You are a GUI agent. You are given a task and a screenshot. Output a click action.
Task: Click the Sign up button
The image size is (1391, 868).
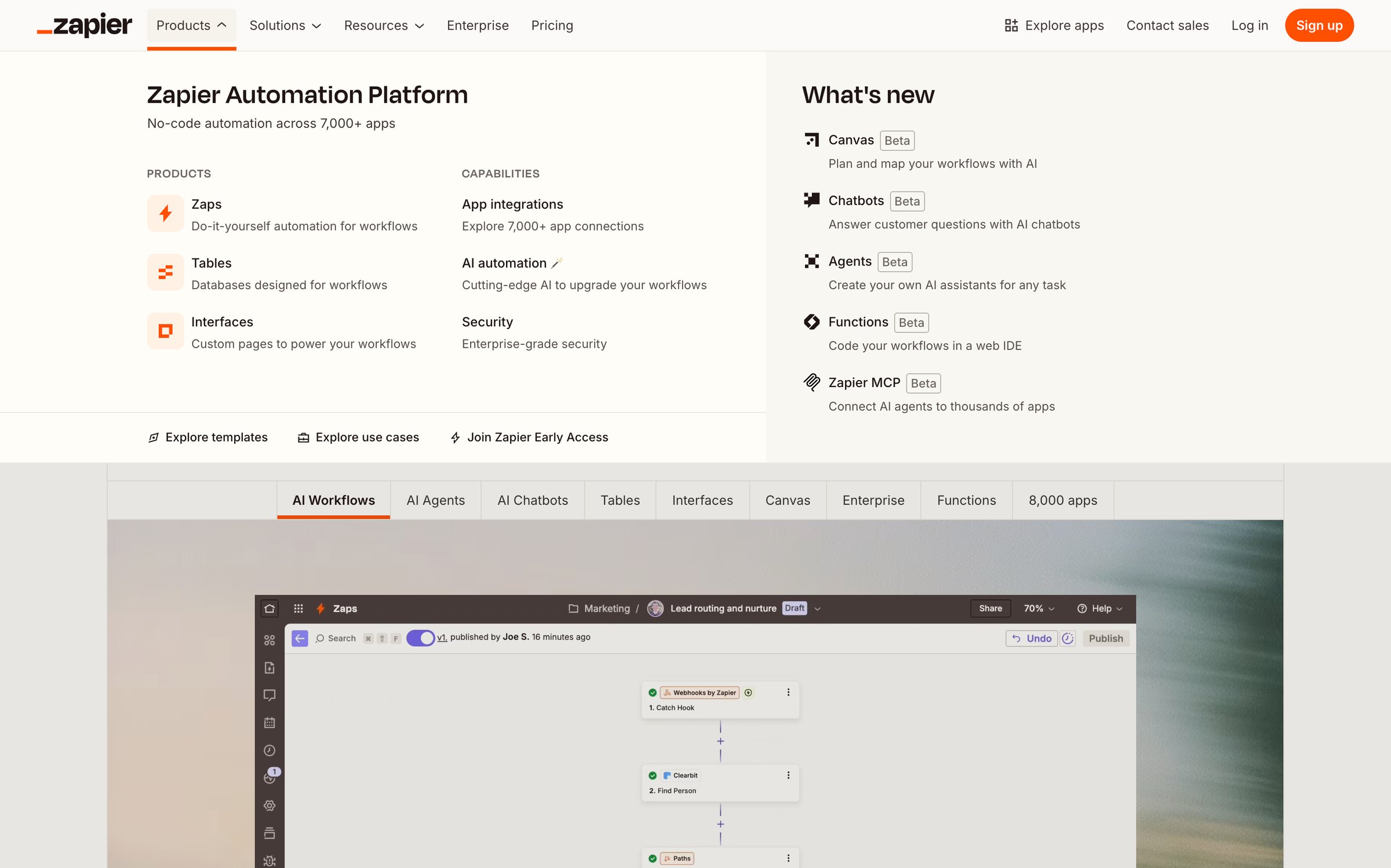pos(1319,25)
